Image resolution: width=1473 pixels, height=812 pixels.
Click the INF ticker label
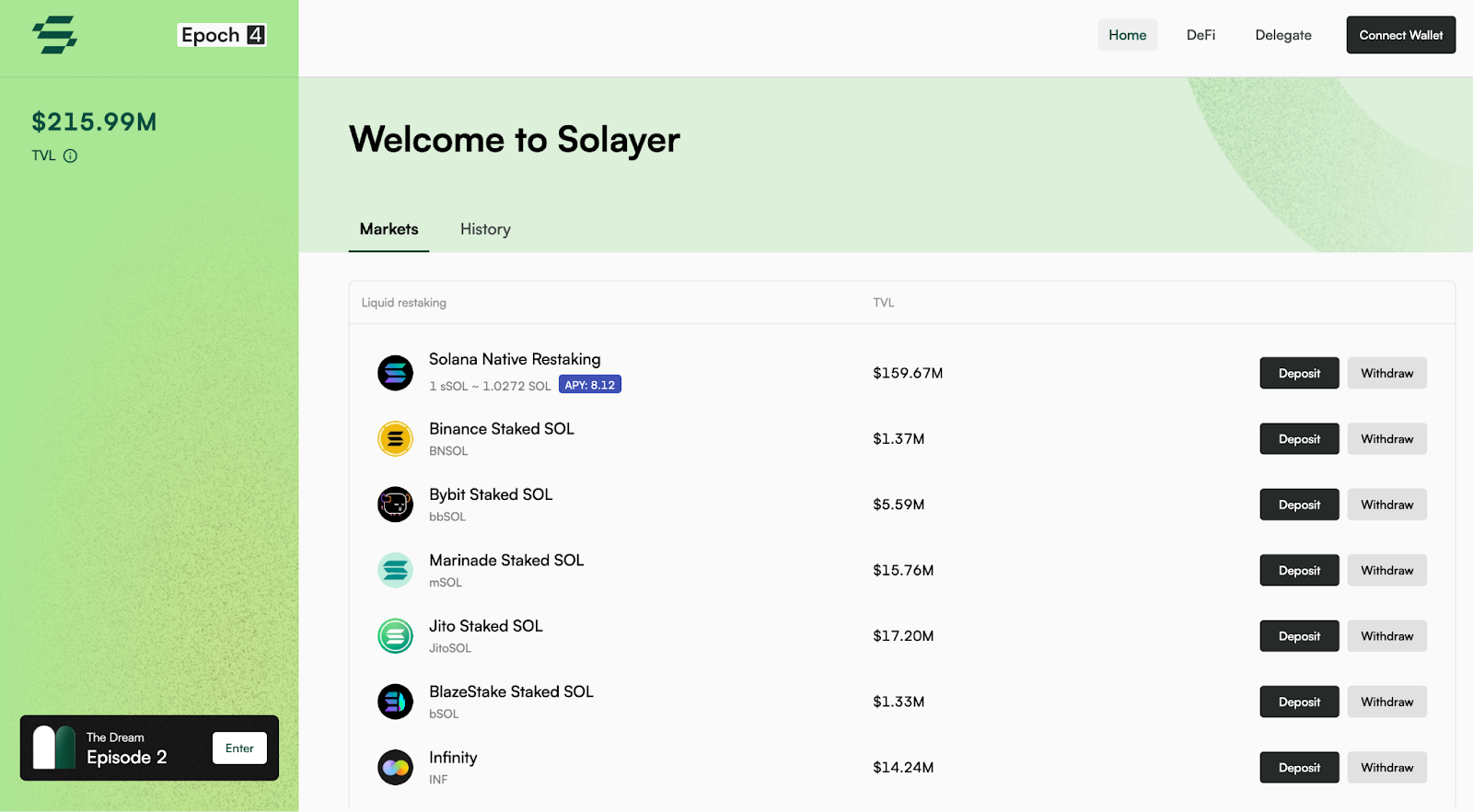point(438,780)
